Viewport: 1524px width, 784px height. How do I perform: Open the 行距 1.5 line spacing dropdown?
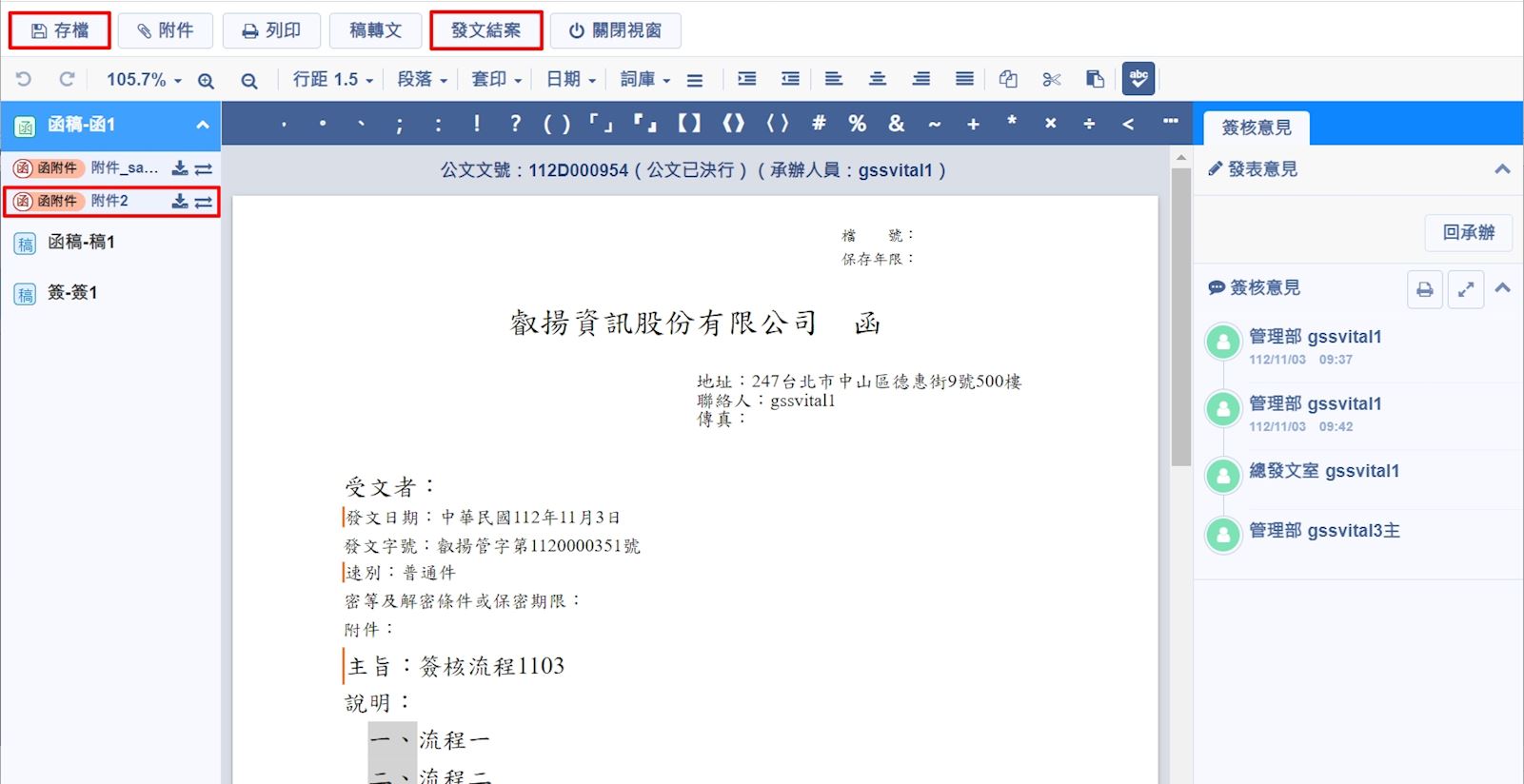click(332, 80)
